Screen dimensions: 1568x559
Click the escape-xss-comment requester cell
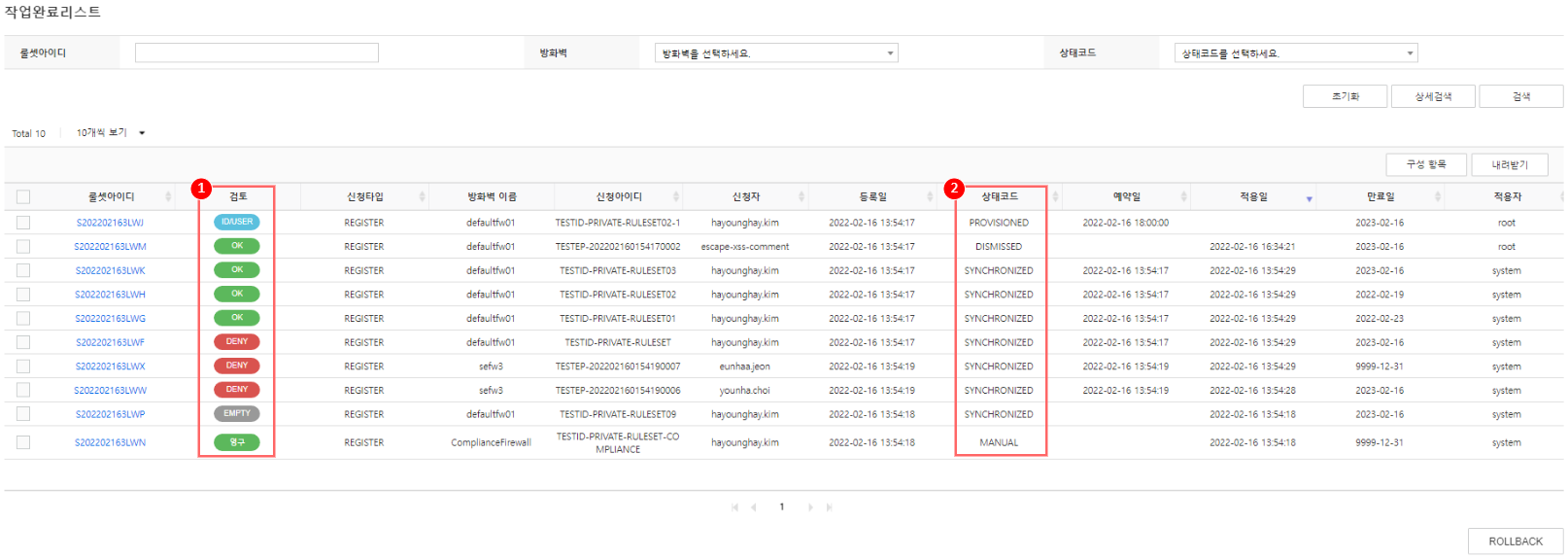[745, 247]
